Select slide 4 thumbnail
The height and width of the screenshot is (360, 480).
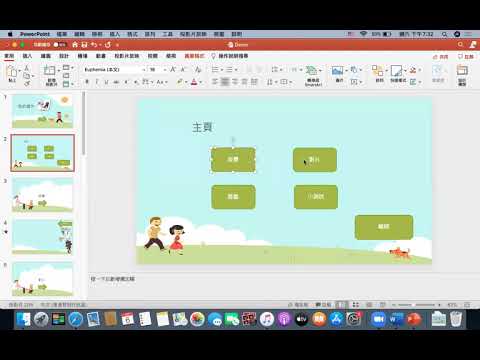42,237
